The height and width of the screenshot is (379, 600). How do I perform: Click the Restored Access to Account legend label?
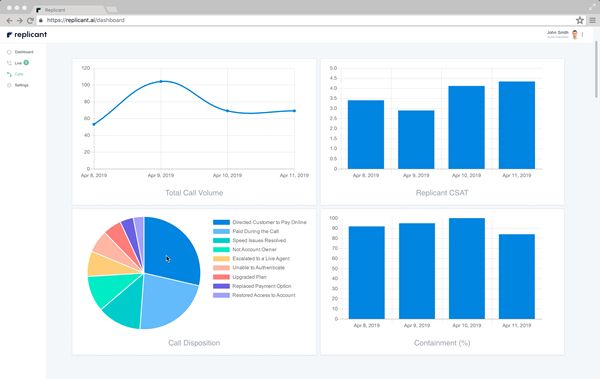click(264, 296)
